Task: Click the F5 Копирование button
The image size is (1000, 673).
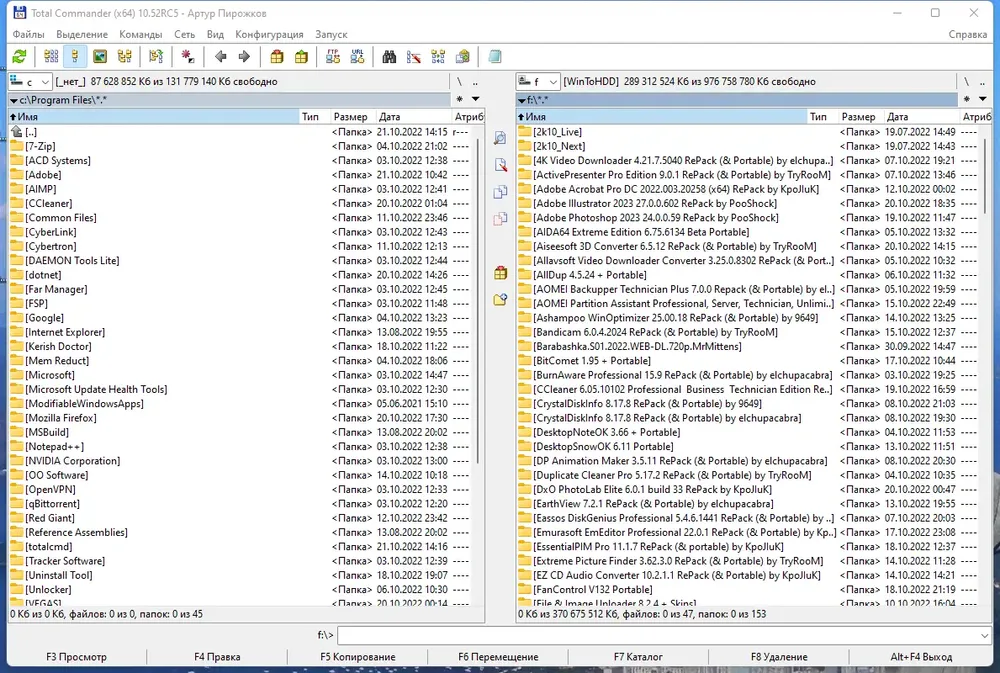Action: pyautogui.click(x=358, y=656)
